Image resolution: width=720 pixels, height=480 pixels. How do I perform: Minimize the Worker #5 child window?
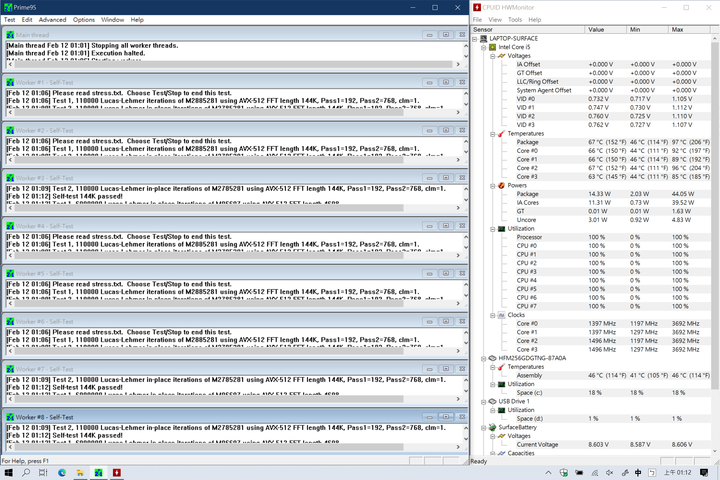coord(429,273)
